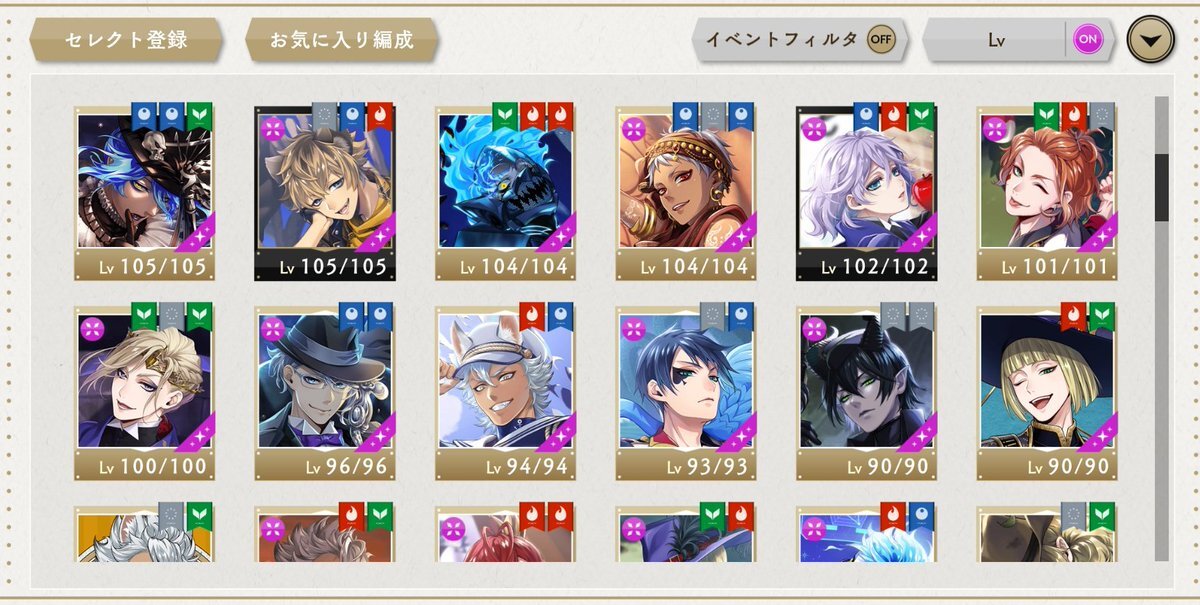Click pink badge icon on Lv 104/104 bandana card

(633, 128)
